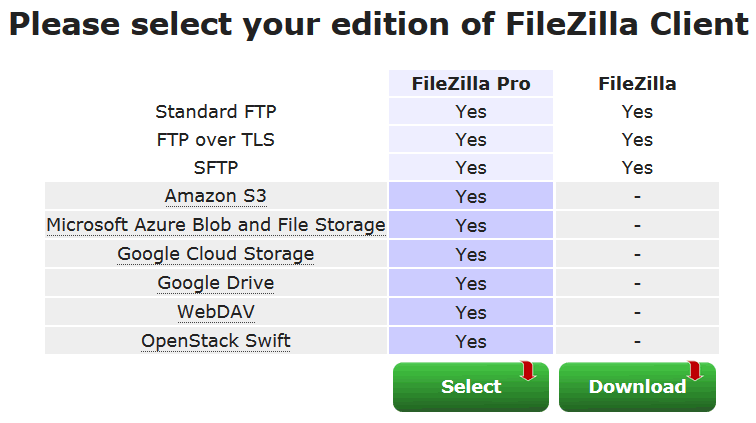The width and height of the screenshot is (756, 423).
Task: Click the green Download button
Action: 637,387
